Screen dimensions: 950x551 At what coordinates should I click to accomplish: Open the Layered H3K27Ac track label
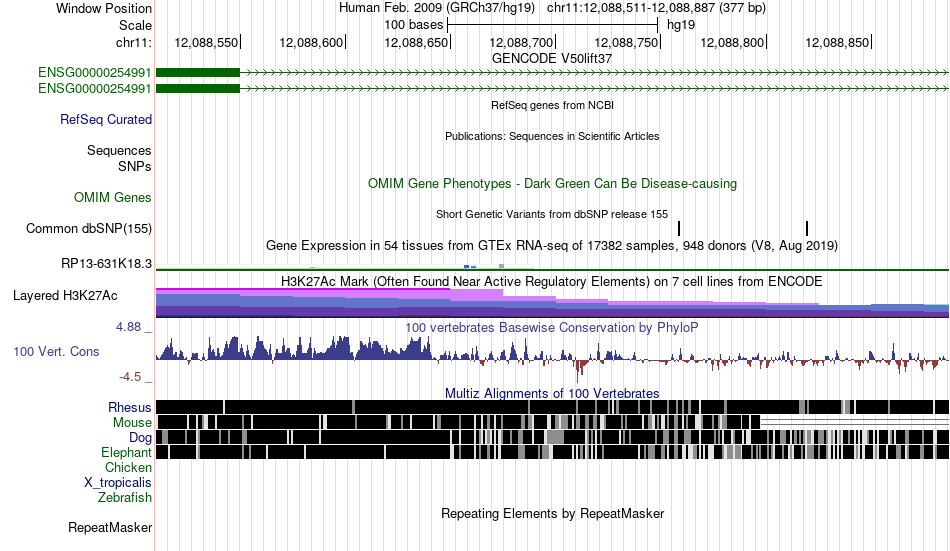[65, 296]
